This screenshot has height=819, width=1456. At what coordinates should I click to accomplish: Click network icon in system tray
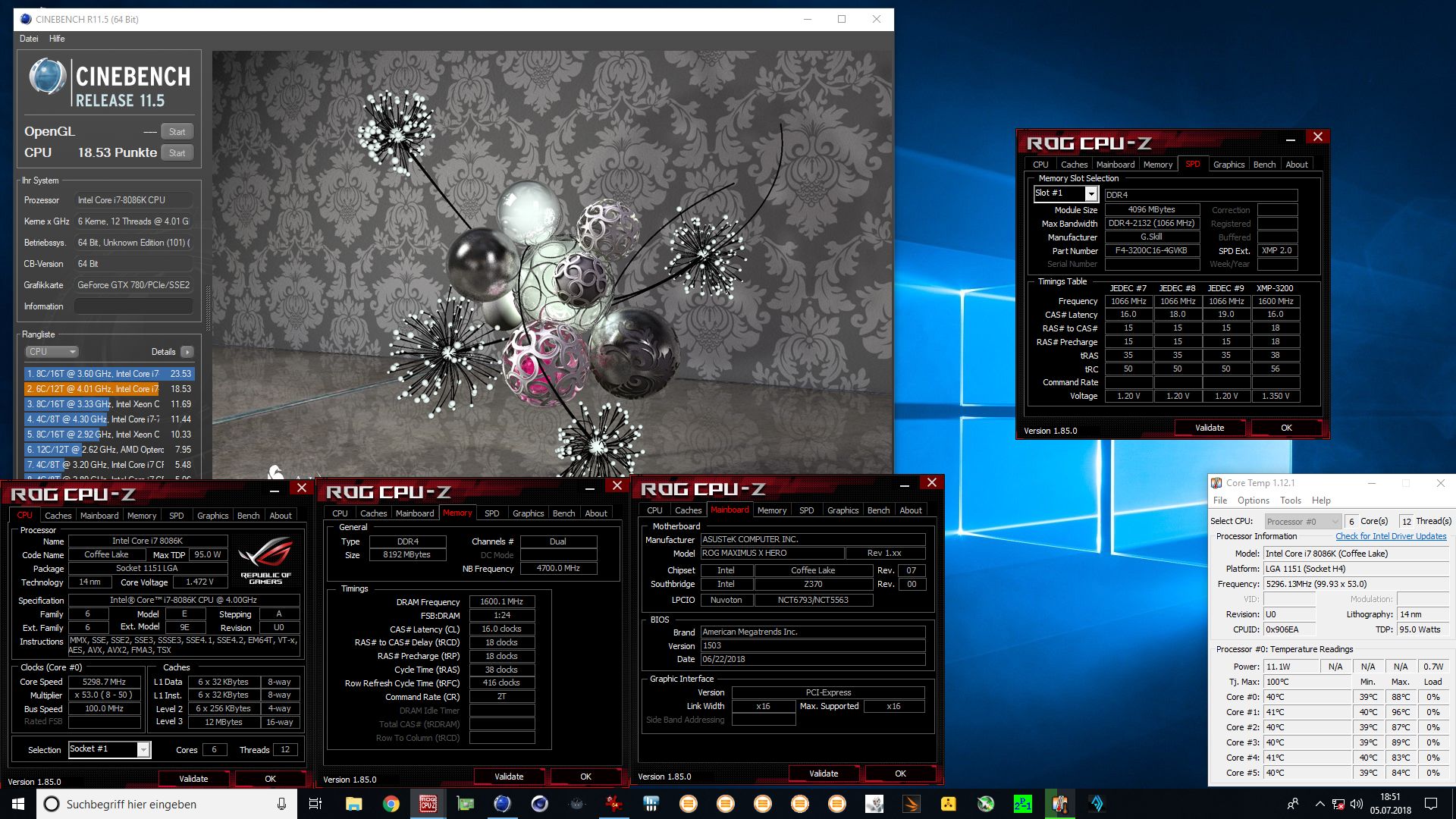(x=1338, y=804)
